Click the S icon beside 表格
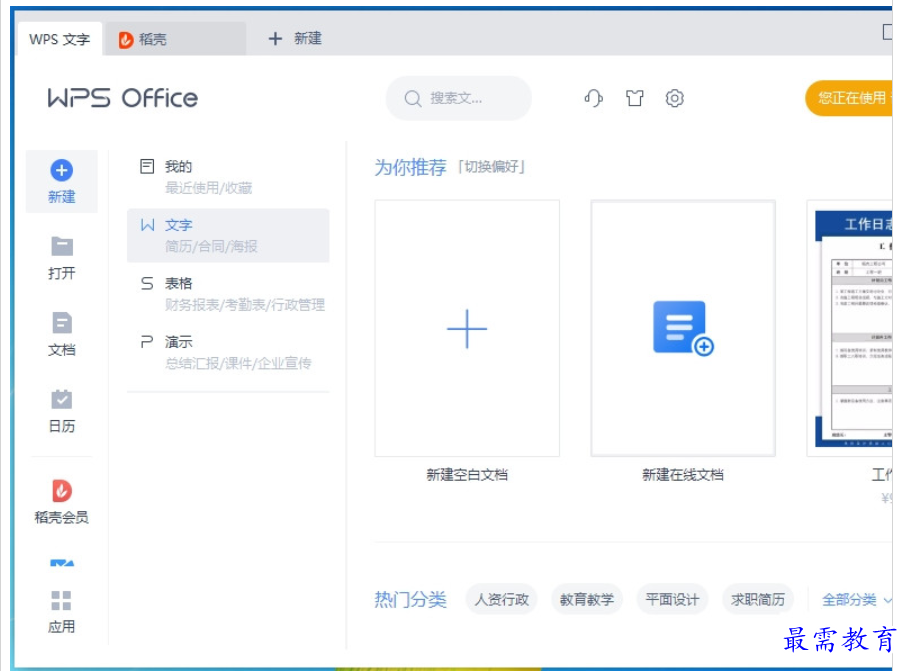Screen dimensions: 905x671 [147, 283]
